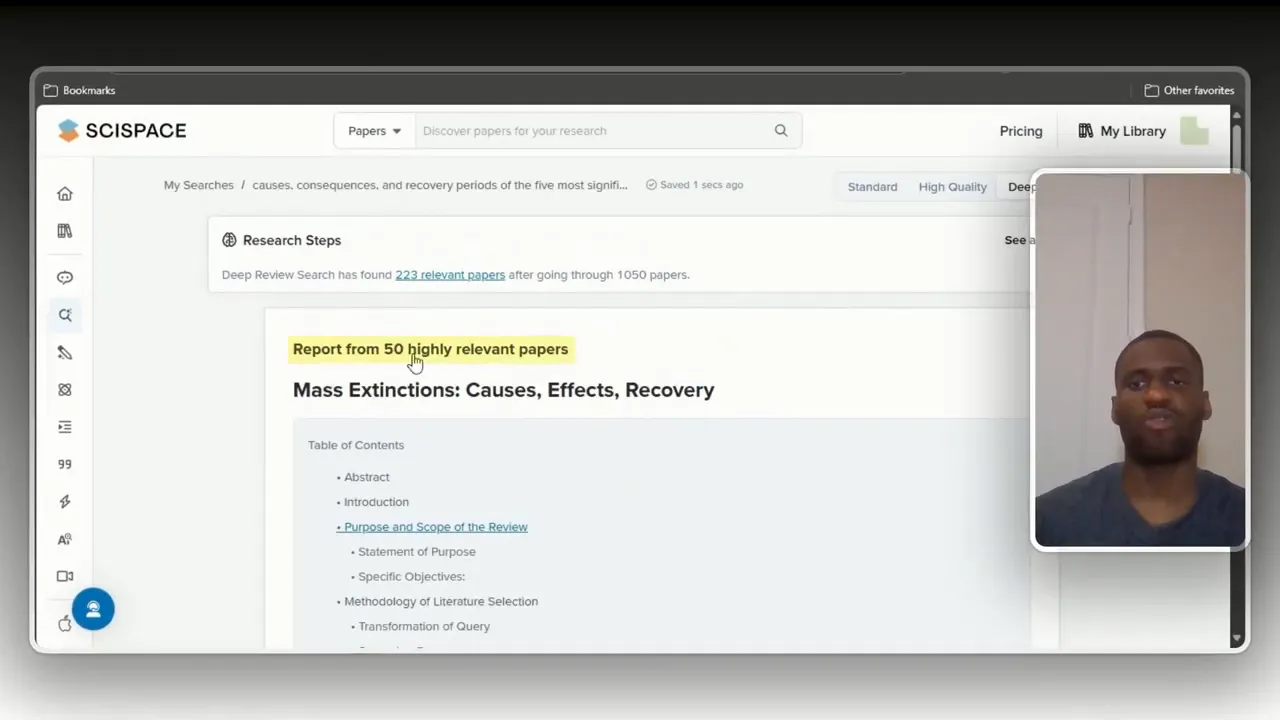
Task: Open the 223 relevant papers link
Action: [x=450, y=274]
